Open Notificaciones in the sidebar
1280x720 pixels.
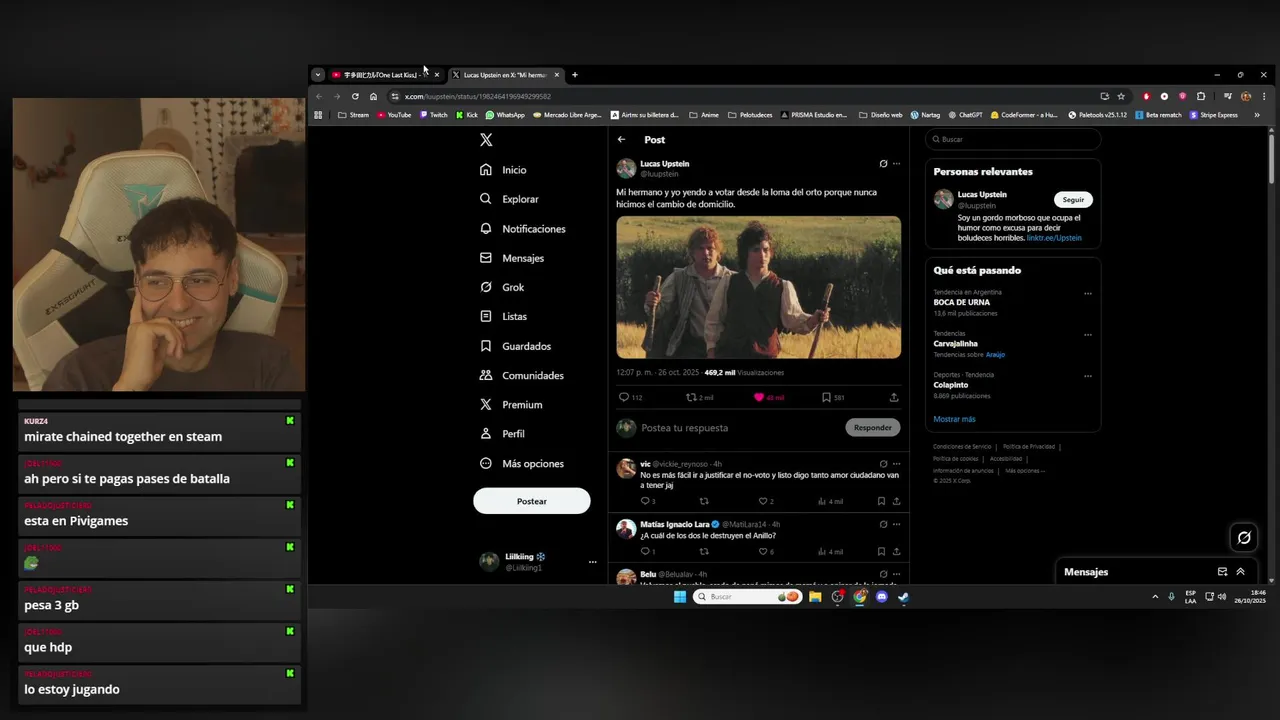pyautogui.click(x=522, y=229)
